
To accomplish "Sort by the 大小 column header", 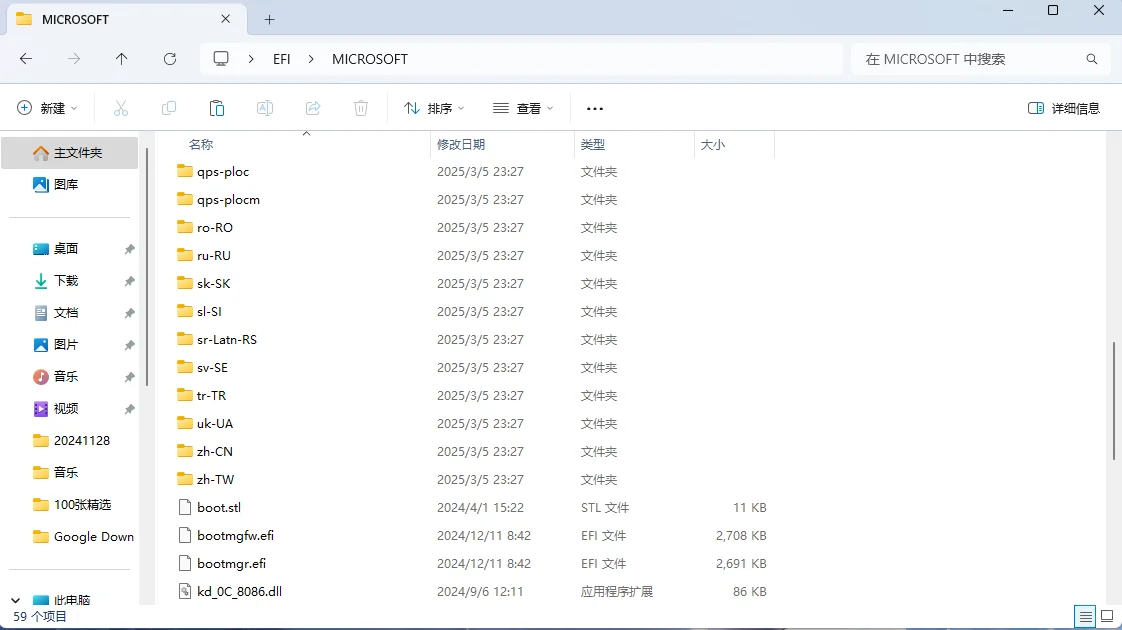I will coord(712,145).
